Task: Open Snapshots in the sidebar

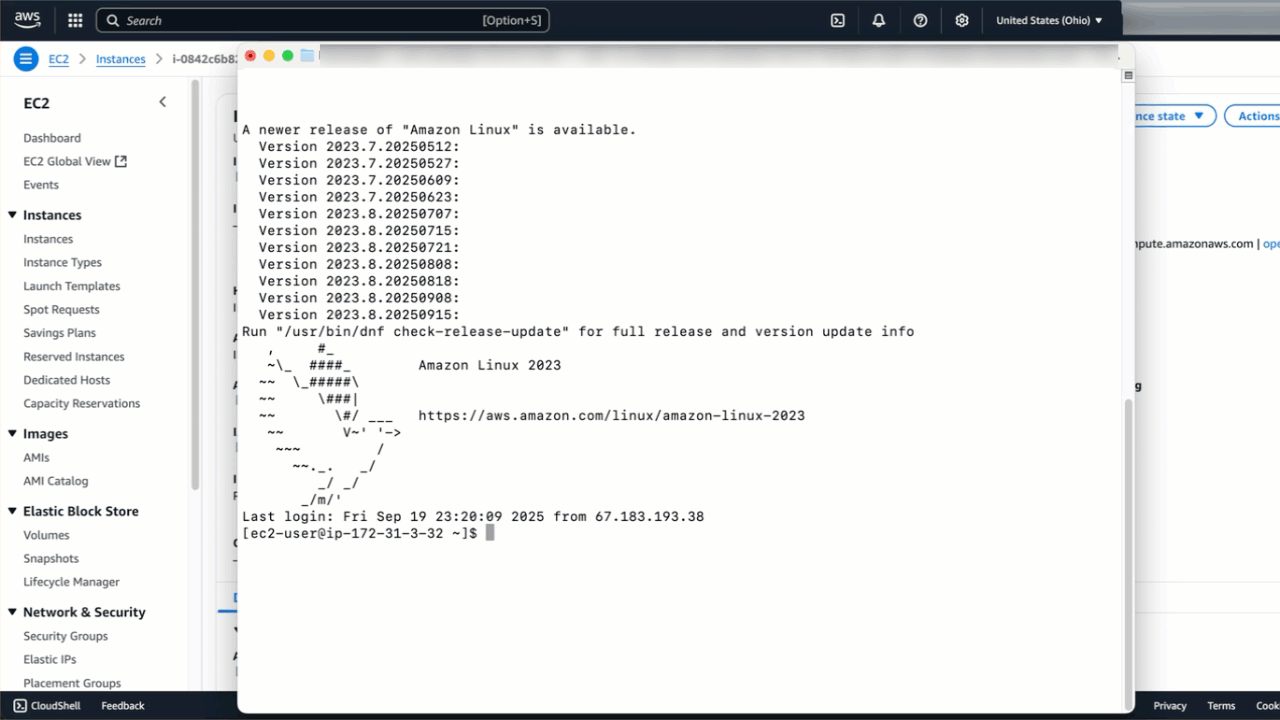Action: (x=51, y=559)
